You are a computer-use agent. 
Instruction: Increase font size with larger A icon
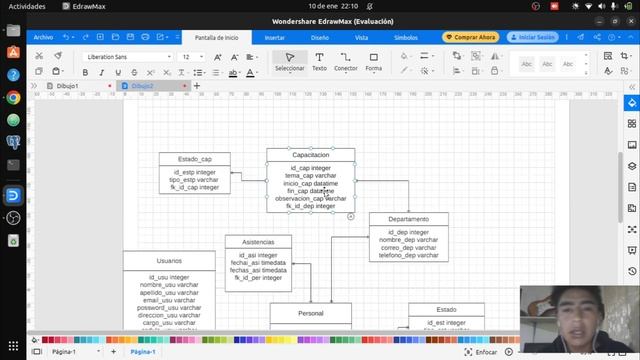218,57
